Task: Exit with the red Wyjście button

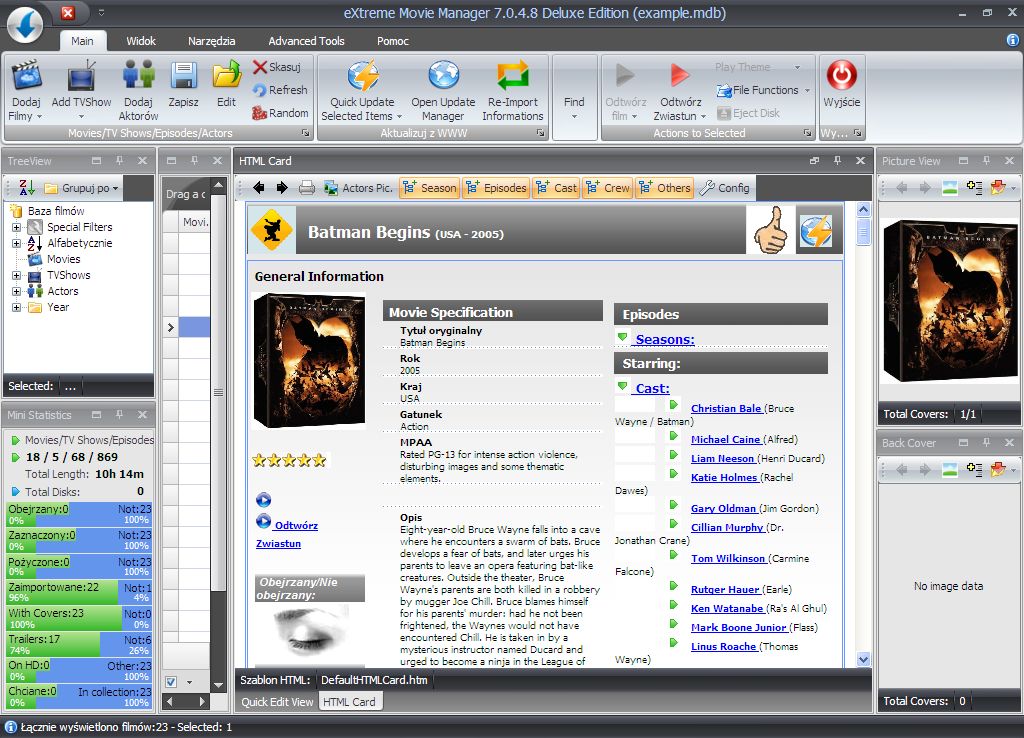Action: click(x=842, y=83)
